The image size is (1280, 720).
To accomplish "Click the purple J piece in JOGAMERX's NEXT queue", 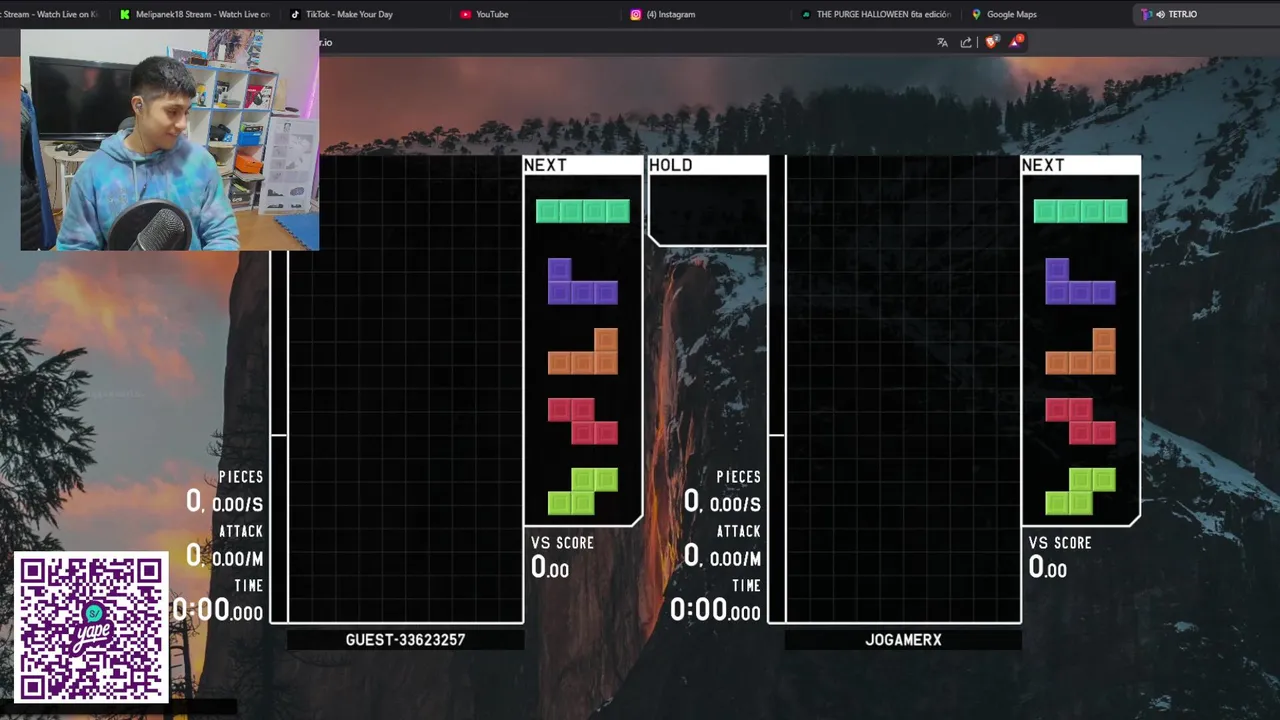I will (x=1081, y=281).
